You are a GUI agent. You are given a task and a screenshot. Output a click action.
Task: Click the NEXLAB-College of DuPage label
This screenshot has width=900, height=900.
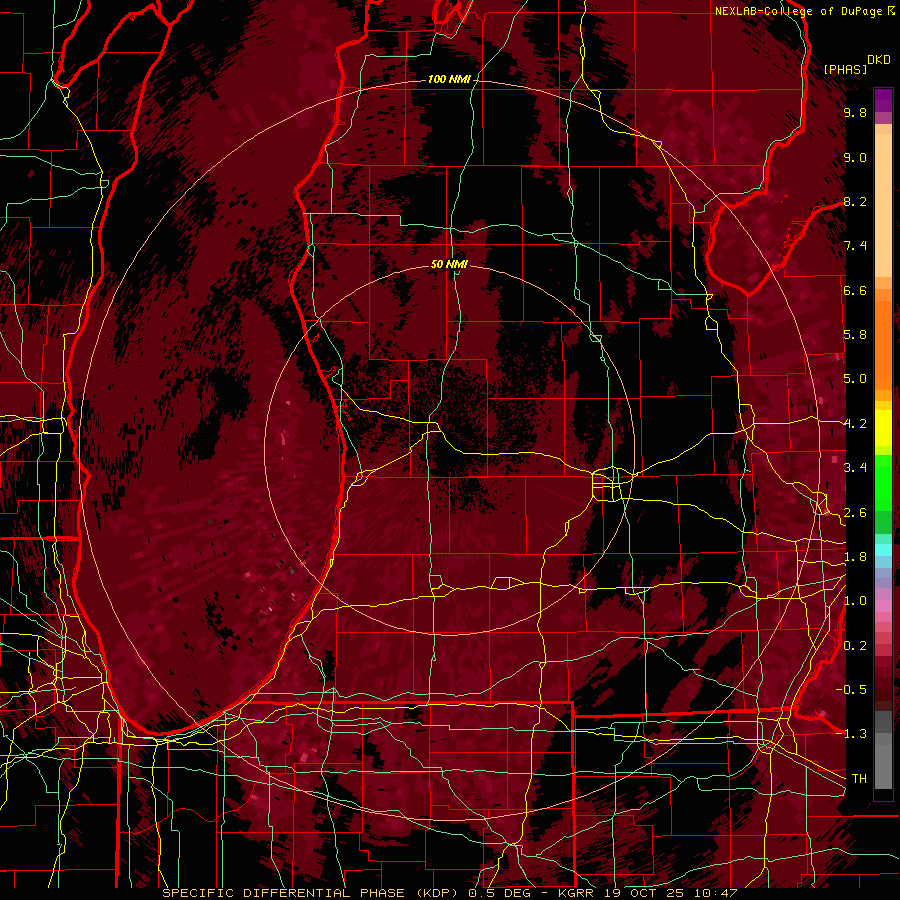point(800,11)
